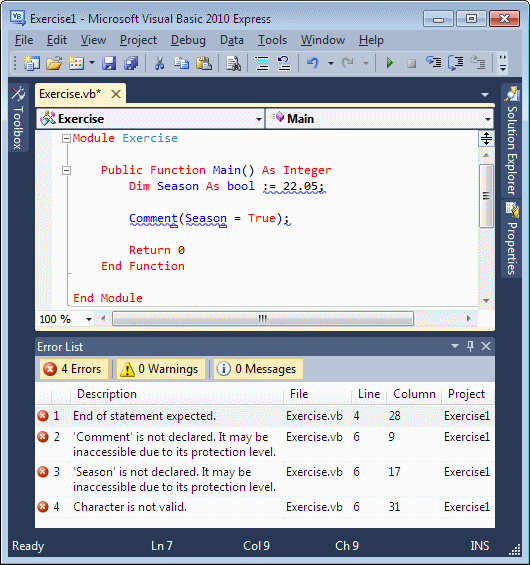Sort errors by the Column header

pyautogui.click(x=414, y=394)
